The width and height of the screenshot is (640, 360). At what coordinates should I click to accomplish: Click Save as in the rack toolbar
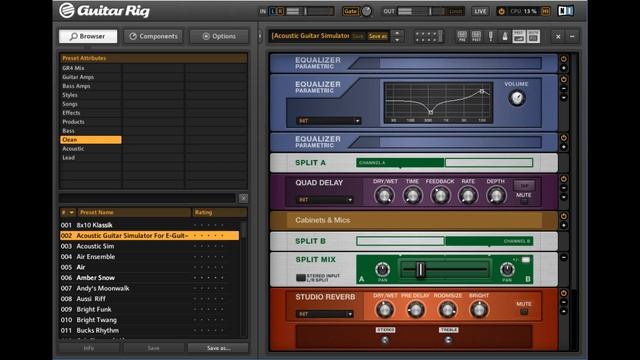[x=378, y=36]
